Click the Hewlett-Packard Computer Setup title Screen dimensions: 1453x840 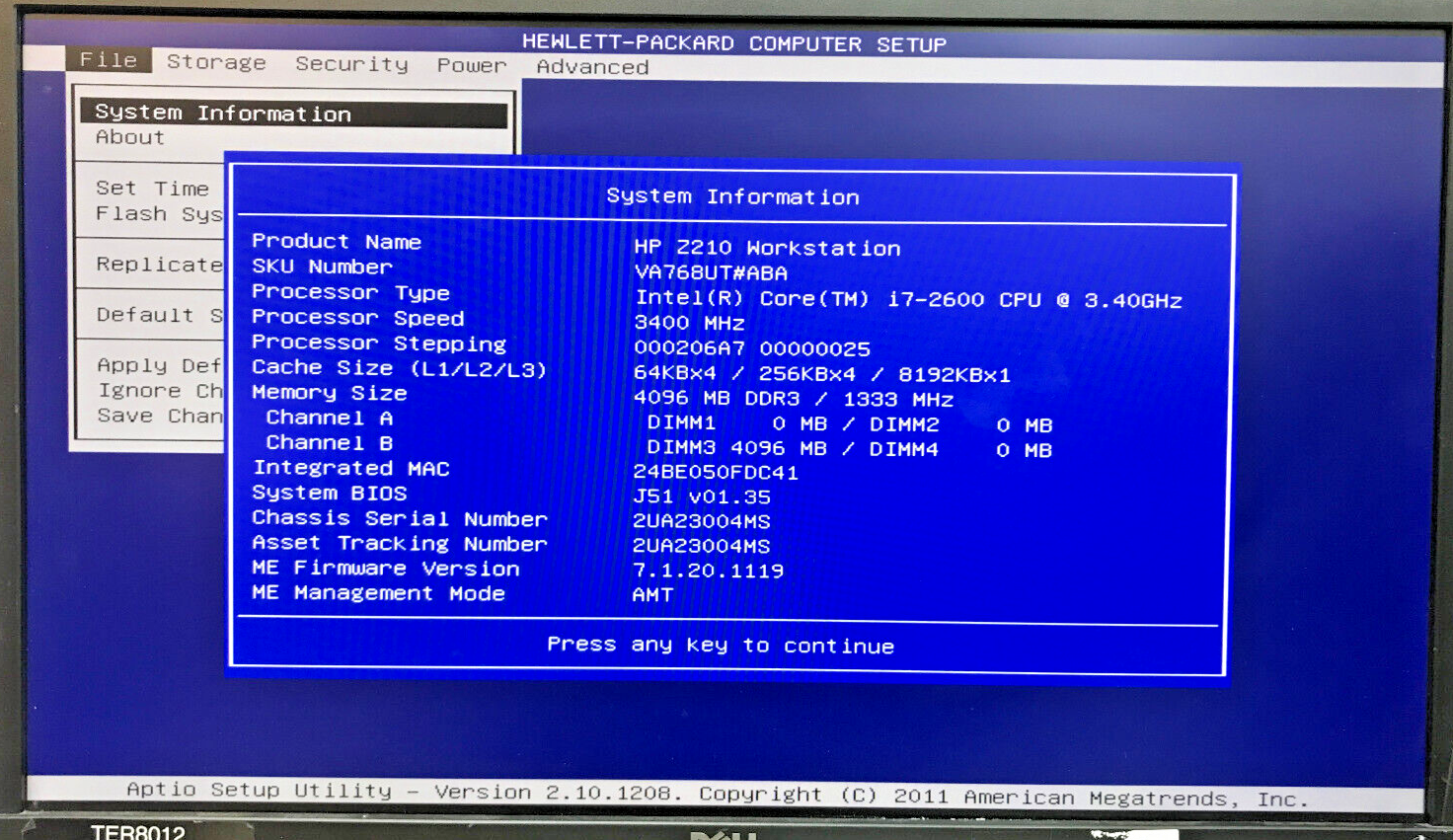pyautogui.click(x=734, y=43)
